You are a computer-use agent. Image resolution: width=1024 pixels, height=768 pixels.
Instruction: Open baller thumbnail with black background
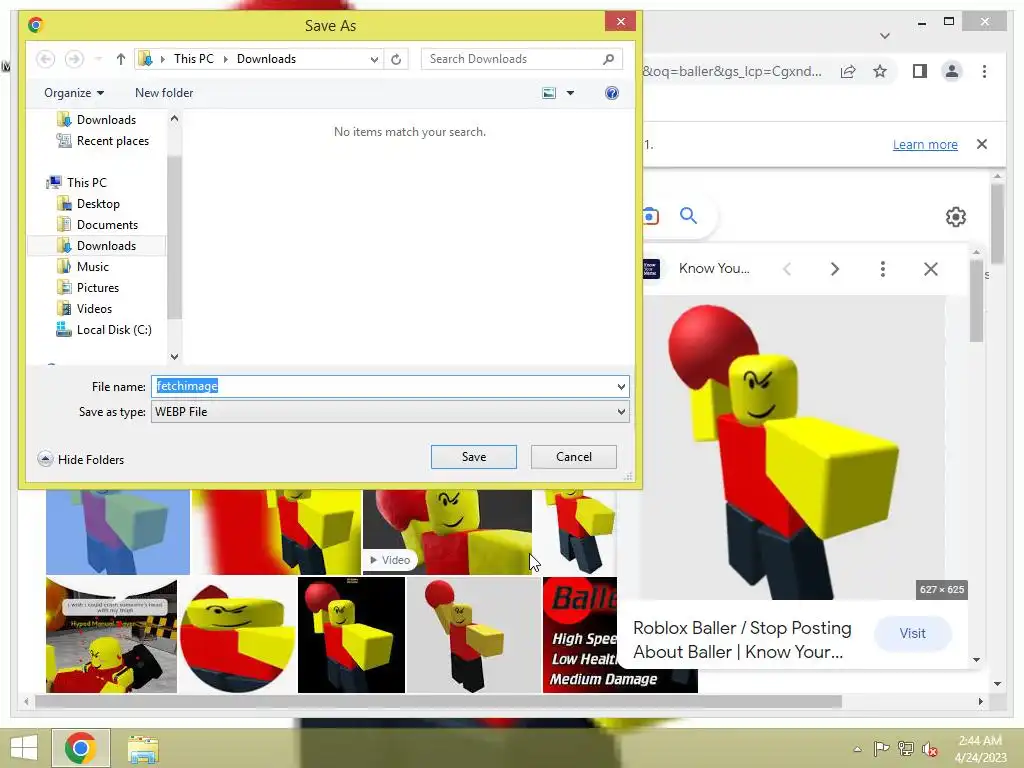click(x=351, y=635)
